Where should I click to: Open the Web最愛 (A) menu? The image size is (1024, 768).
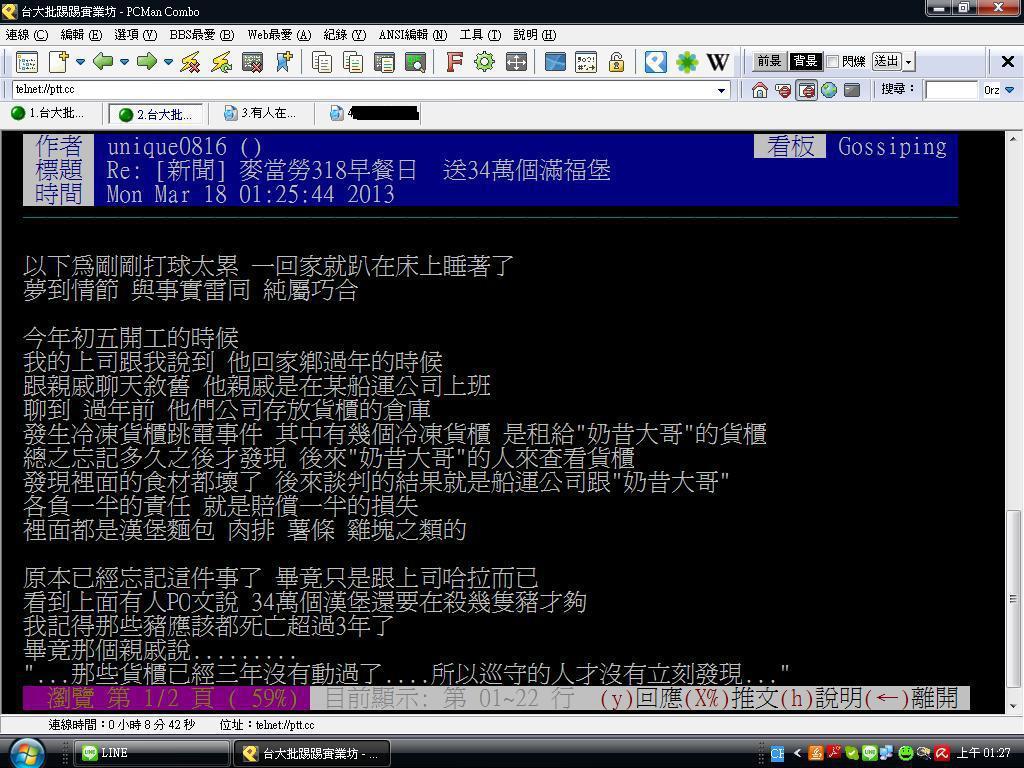click(x=279, y=35)
